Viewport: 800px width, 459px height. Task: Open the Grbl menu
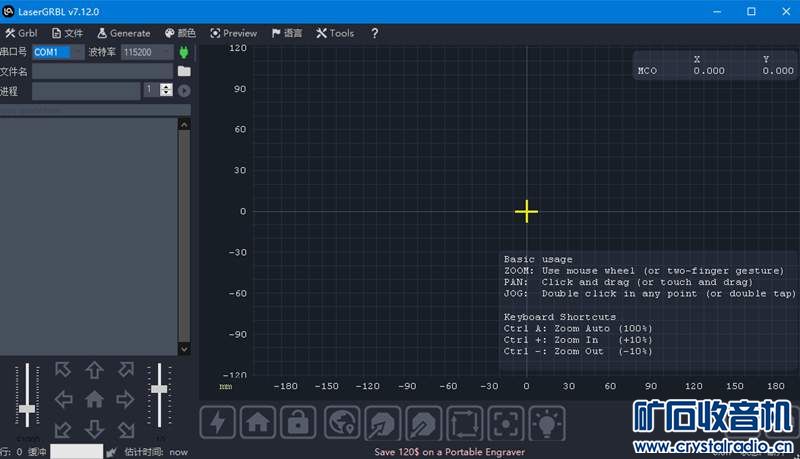[21, 33]
